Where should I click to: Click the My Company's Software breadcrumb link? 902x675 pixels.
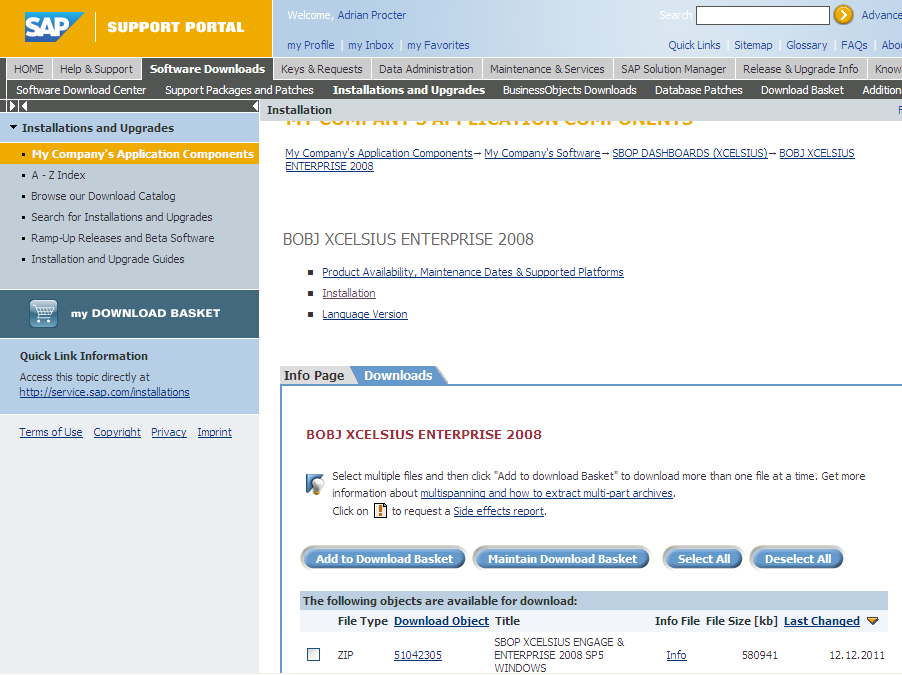[542, 153]
